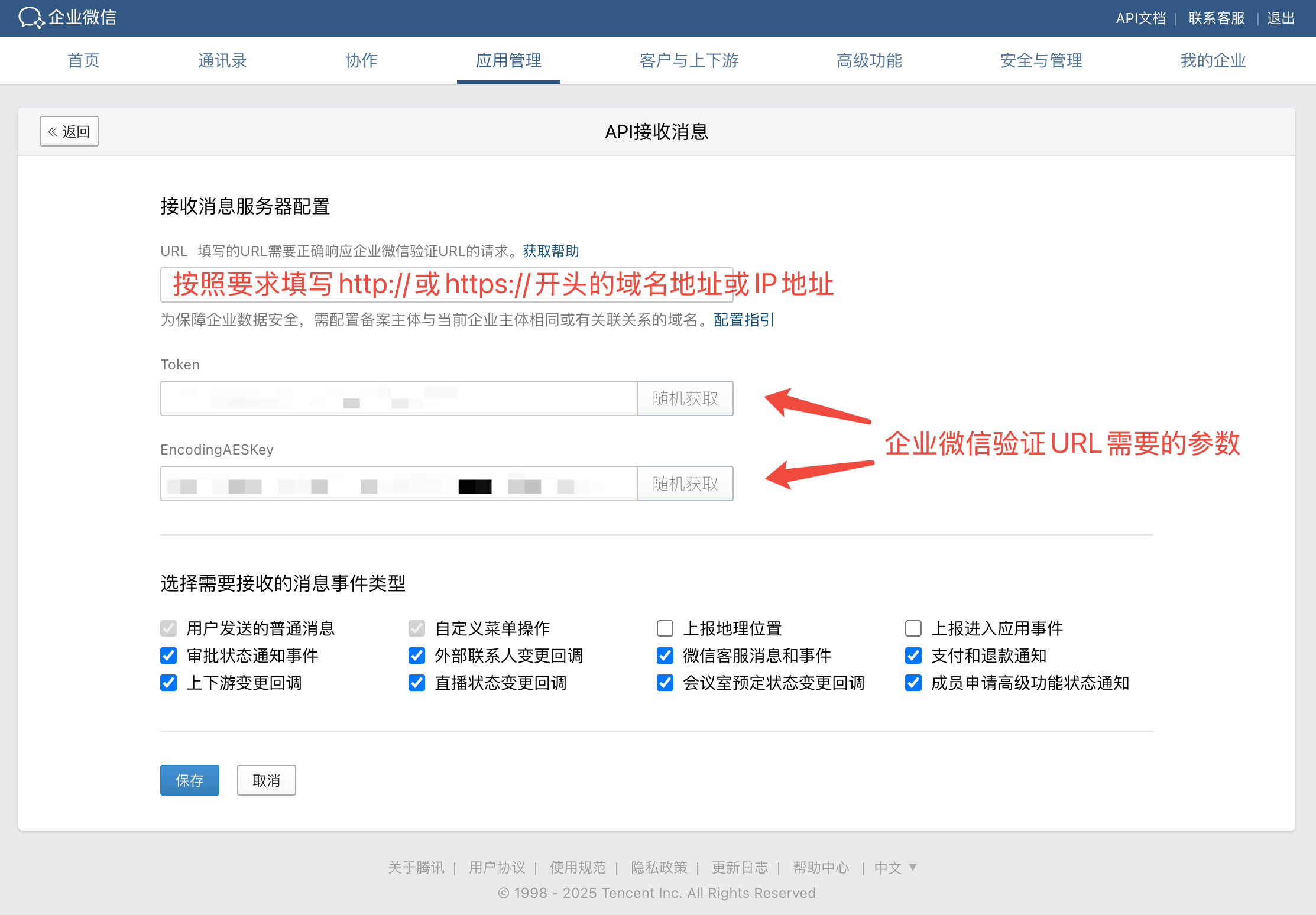
Task: Open the 更新日志 footer link
Action: click(x=740, y=868)
